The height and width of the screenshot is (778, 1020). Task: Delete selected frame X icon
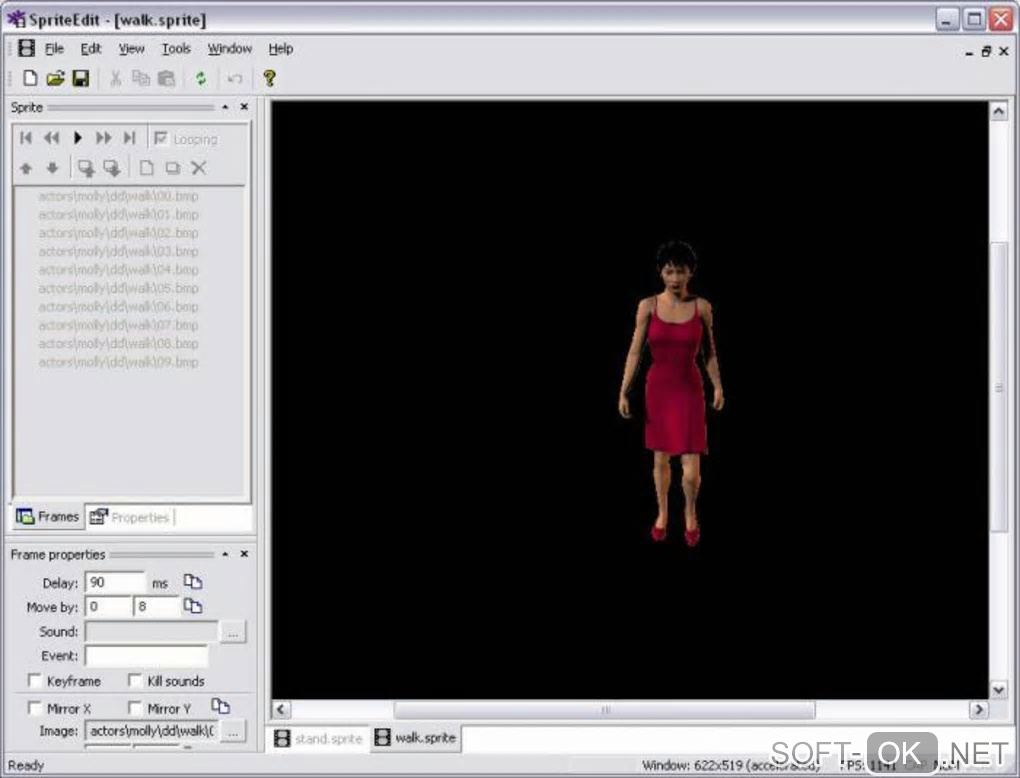pos(198,168)
